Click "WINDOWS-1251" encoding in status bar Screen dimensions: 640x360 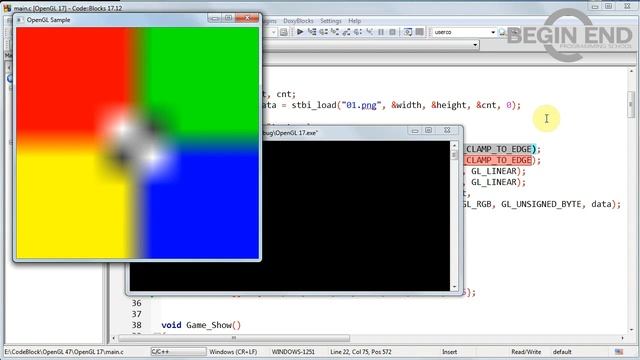[293, 351]
